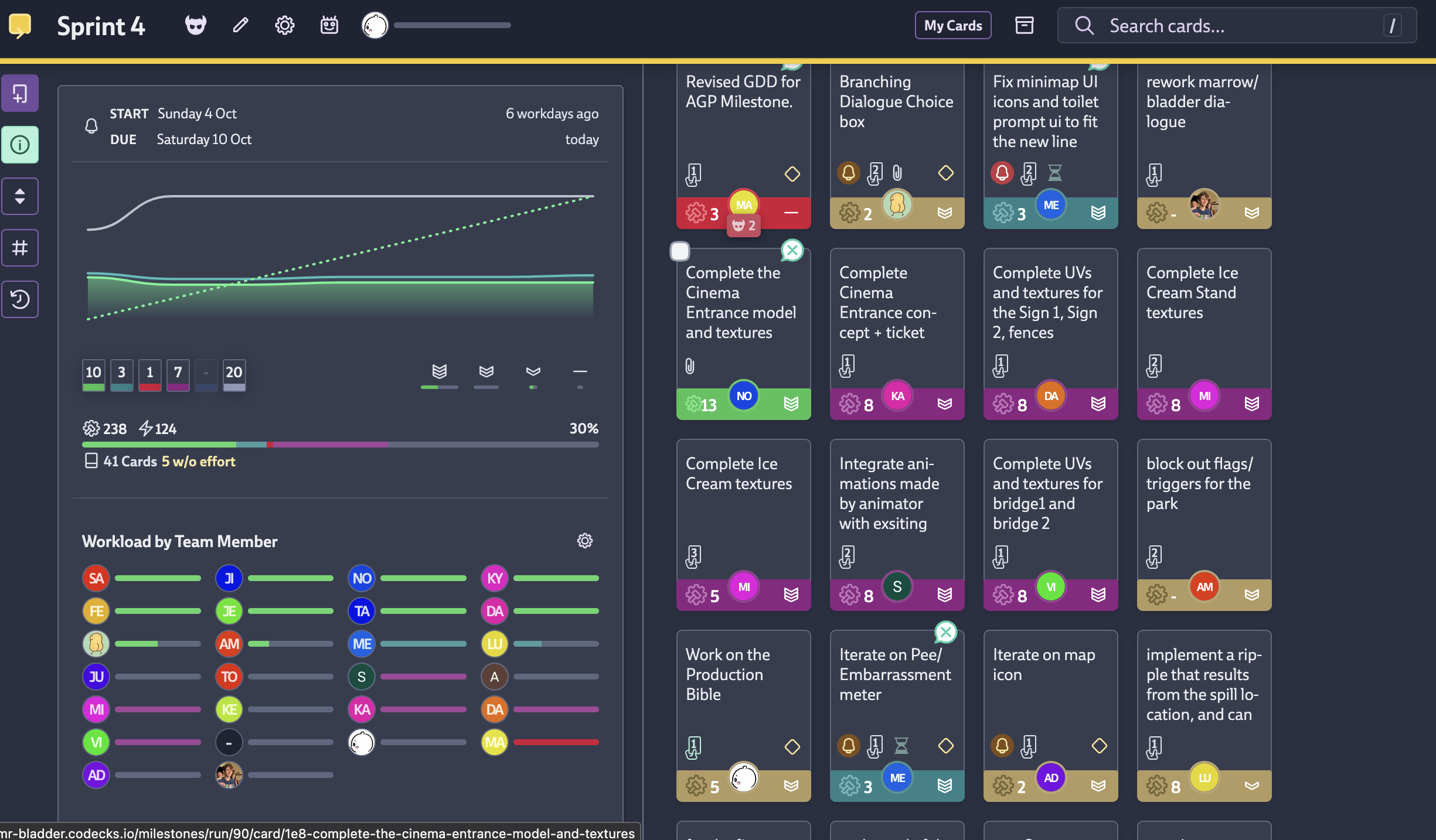Open the hashtag tags sidebar icon
Viewport: 1436px width, 840px height.
[x=20, y=248]
